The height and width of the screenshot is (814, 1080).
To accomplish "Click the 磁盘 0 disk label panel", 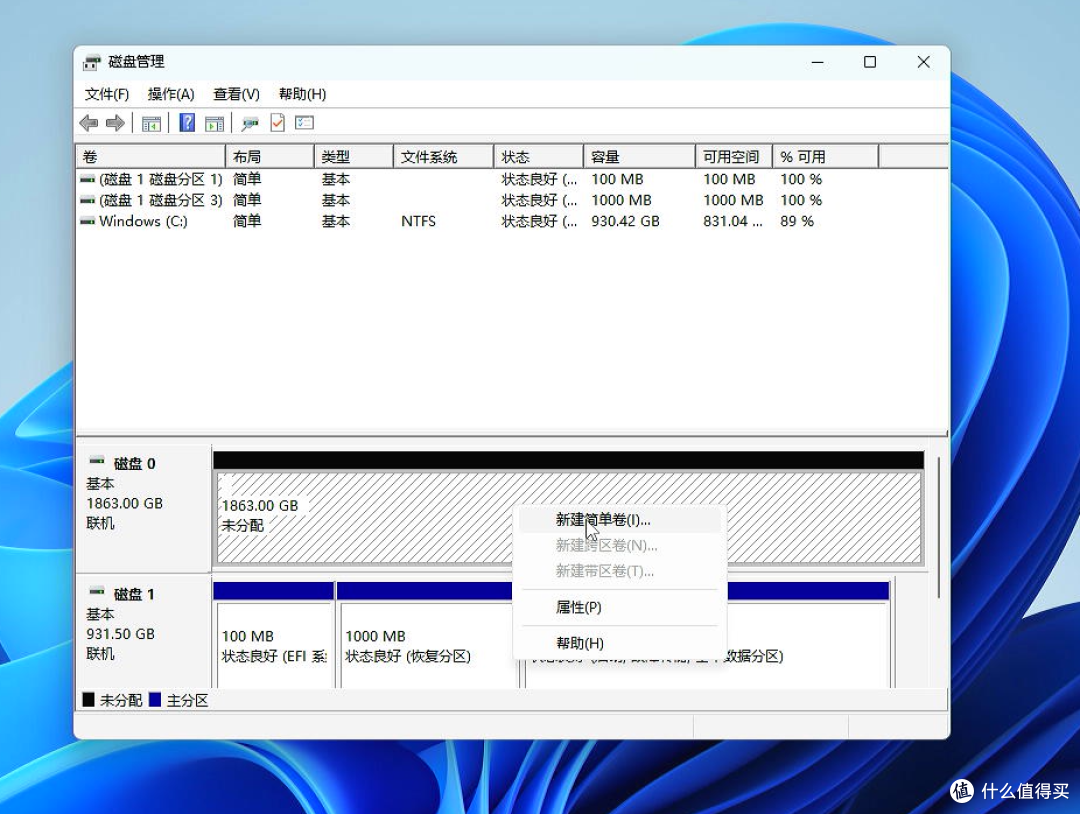I will click(143, 508).
